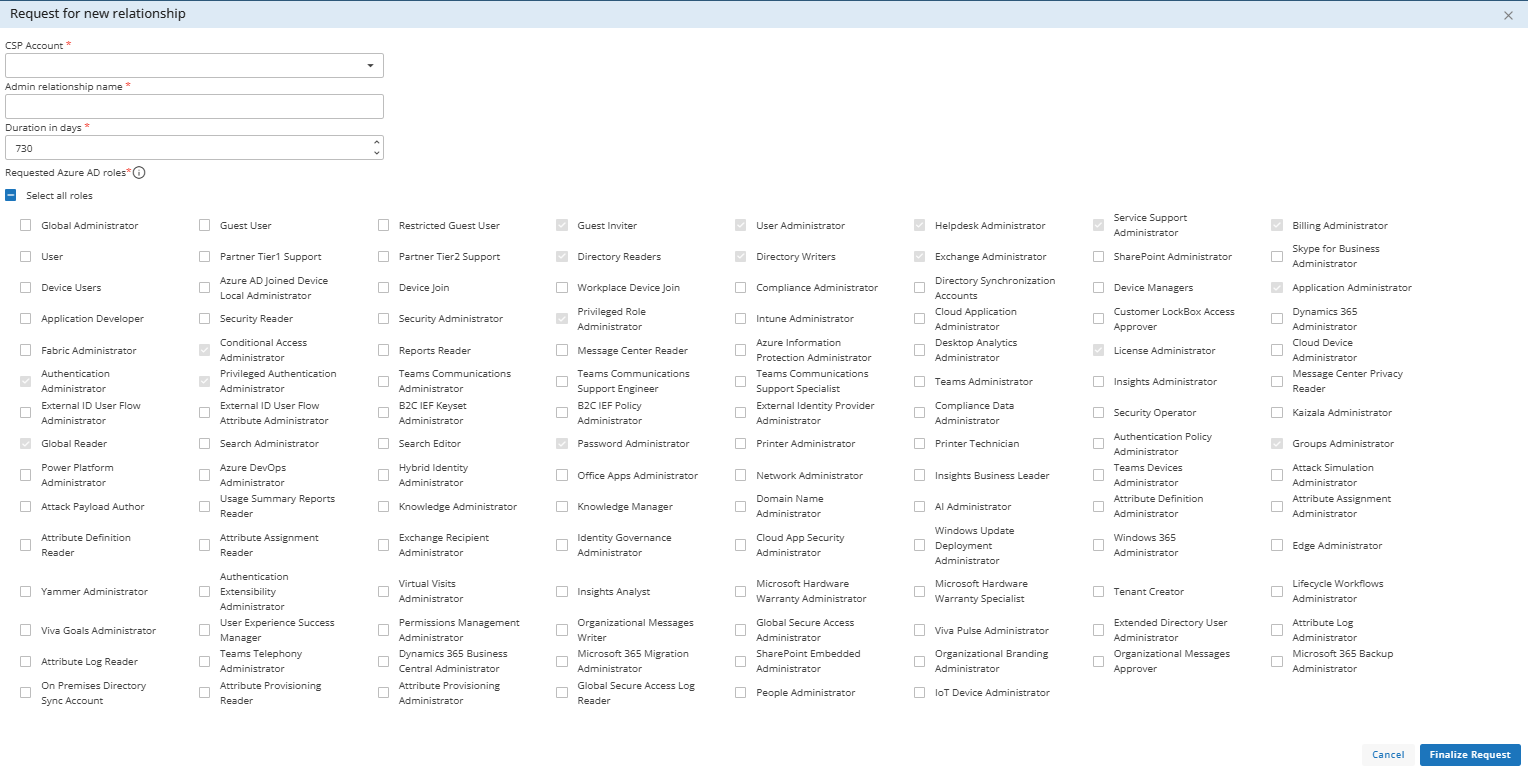Uncheck the Helpdesk Administrator role

tap(919, 225)
